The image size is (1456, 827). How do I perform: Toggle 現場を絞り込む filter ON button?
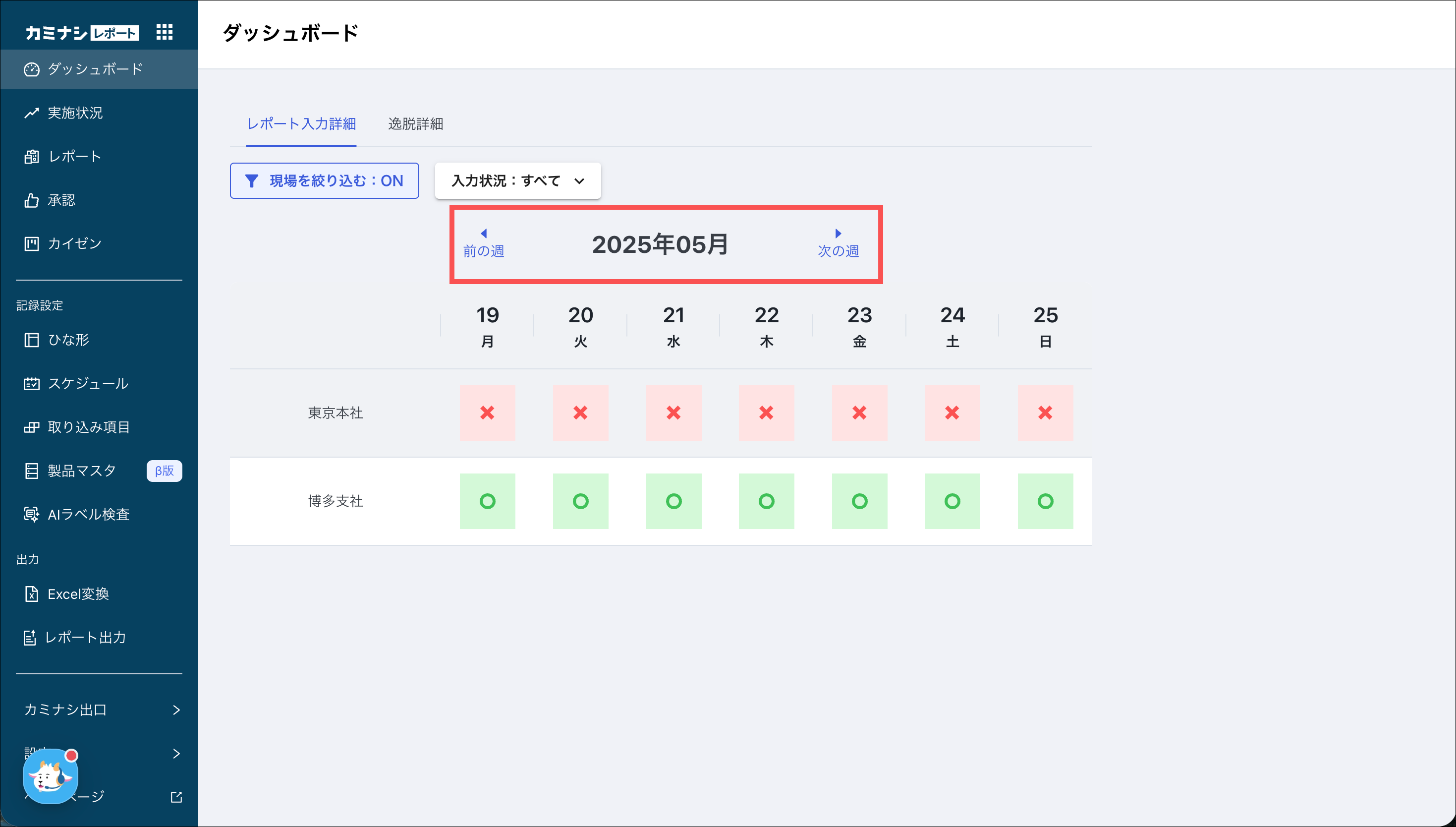(324, 180)
